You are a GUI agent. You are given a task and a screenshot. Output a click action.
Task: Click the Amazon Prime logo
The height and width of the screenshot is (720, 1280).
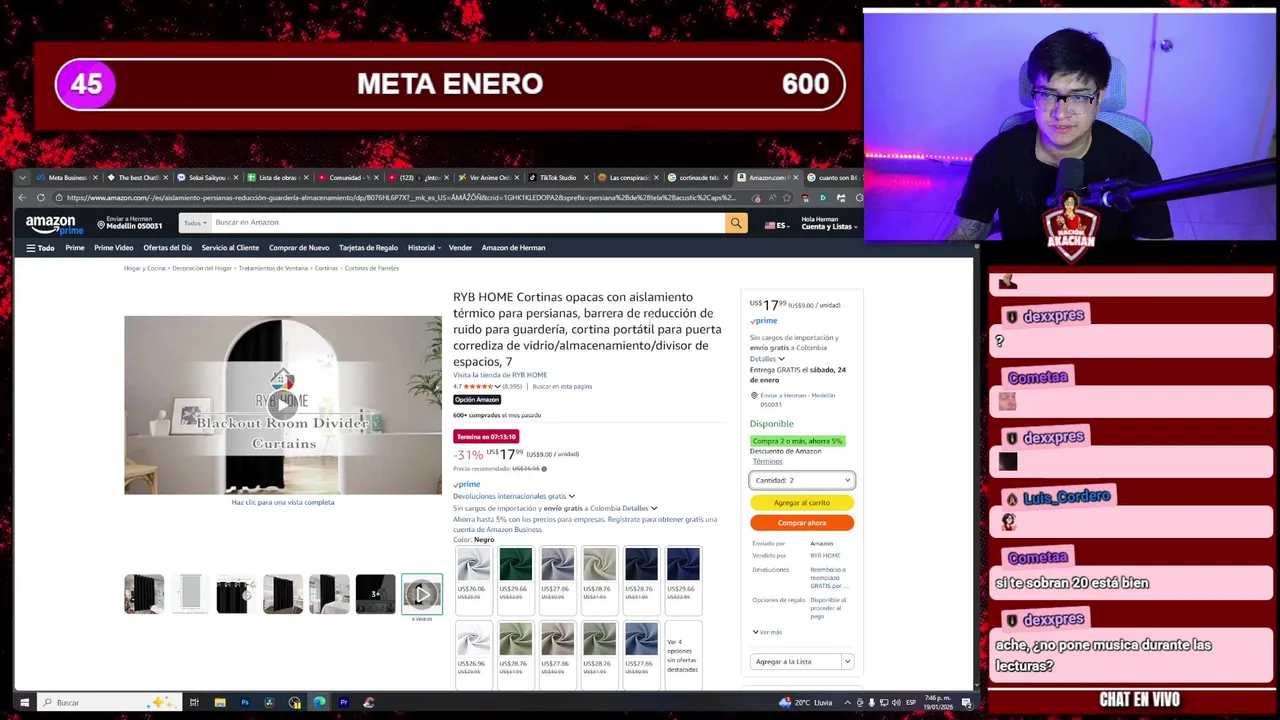click(54, 225)
